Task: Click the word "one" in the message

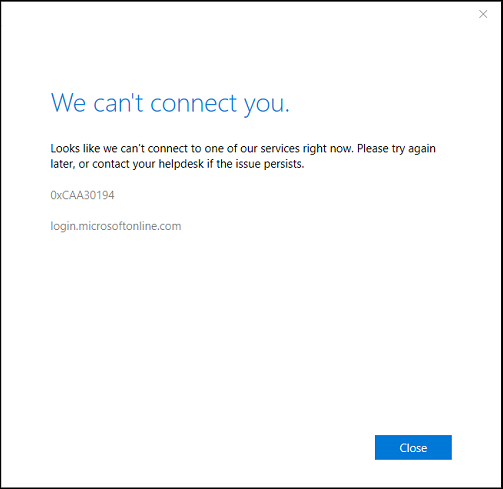Action: pyautogui.click(x=214, y=149)
